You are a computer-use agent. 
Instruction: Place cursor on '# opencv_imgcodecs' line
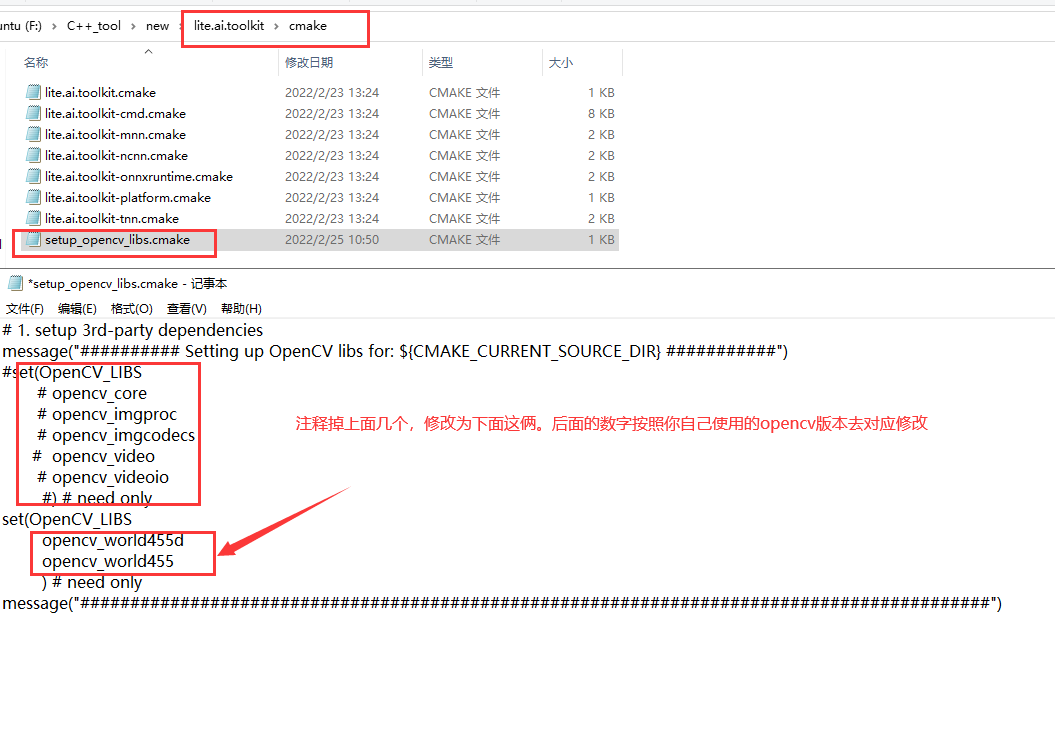click(116, 435)
